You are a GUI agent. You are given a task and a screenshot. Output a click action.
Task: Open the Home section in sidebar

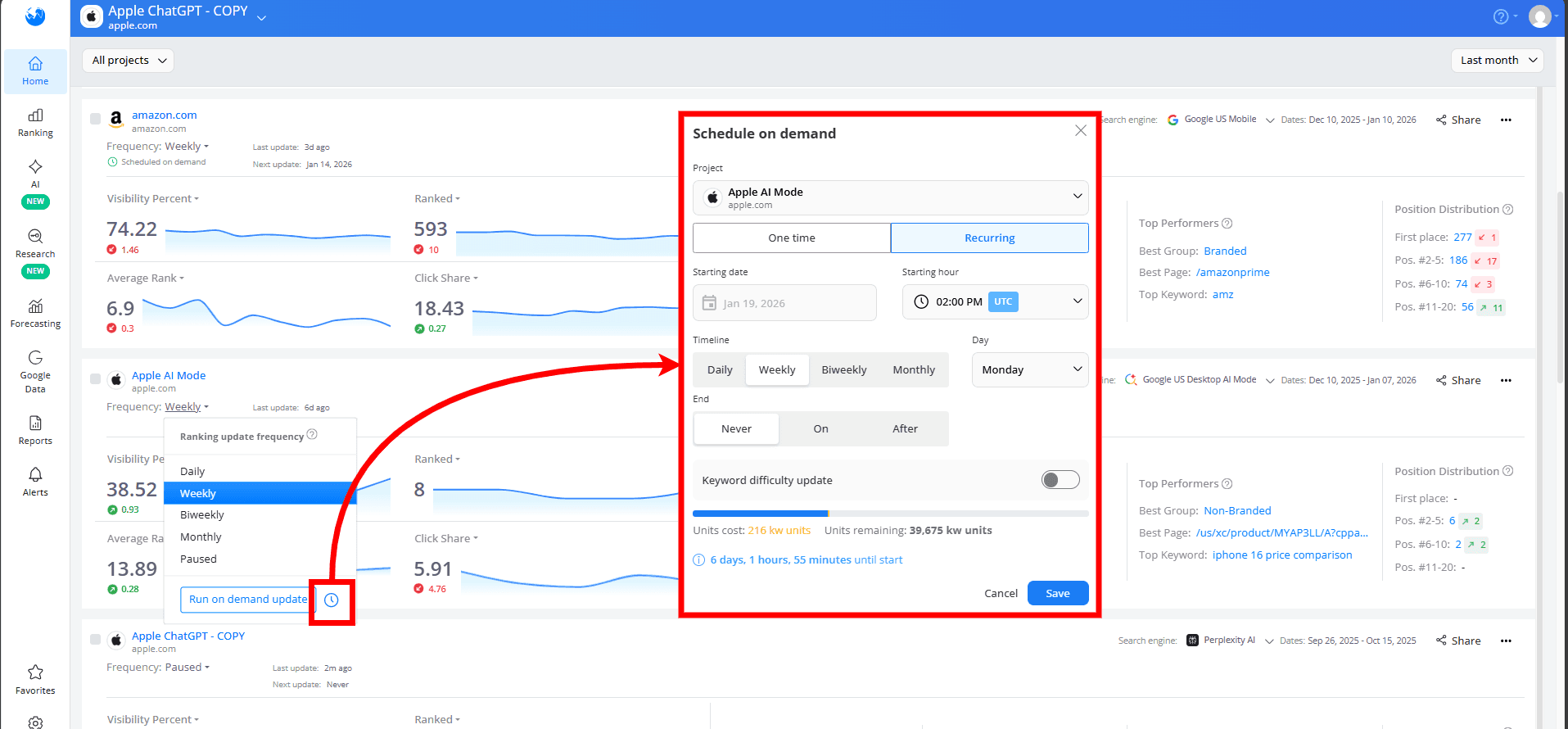pos(35,70)
